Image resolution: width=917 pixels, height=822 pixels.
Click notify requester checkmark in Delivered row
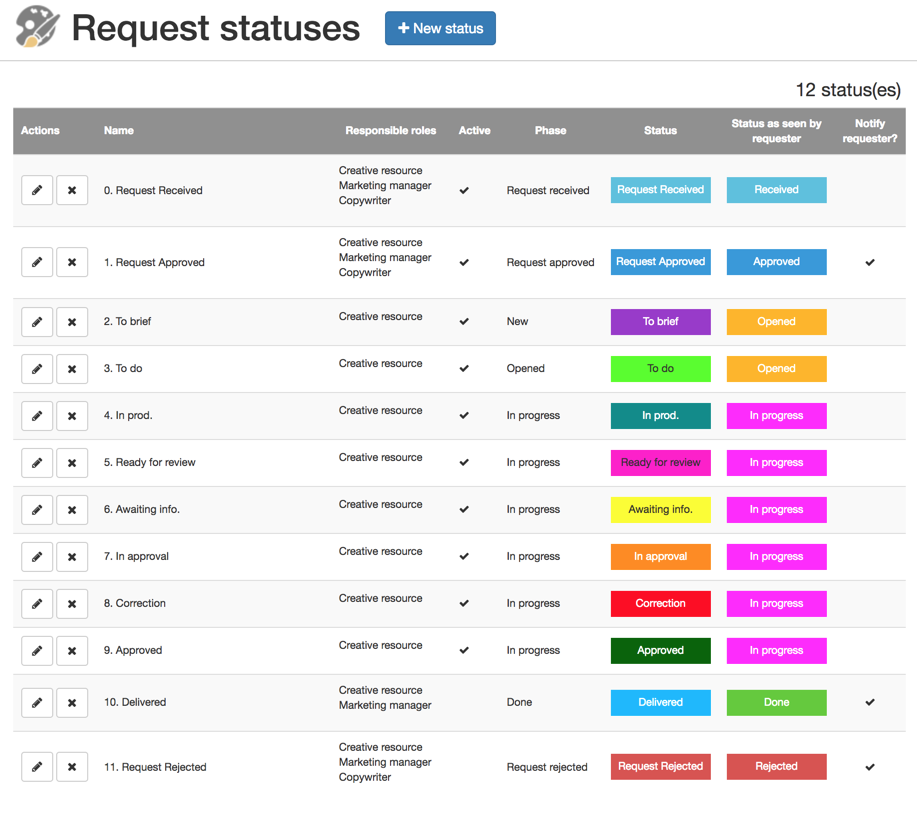pos(870,702)
